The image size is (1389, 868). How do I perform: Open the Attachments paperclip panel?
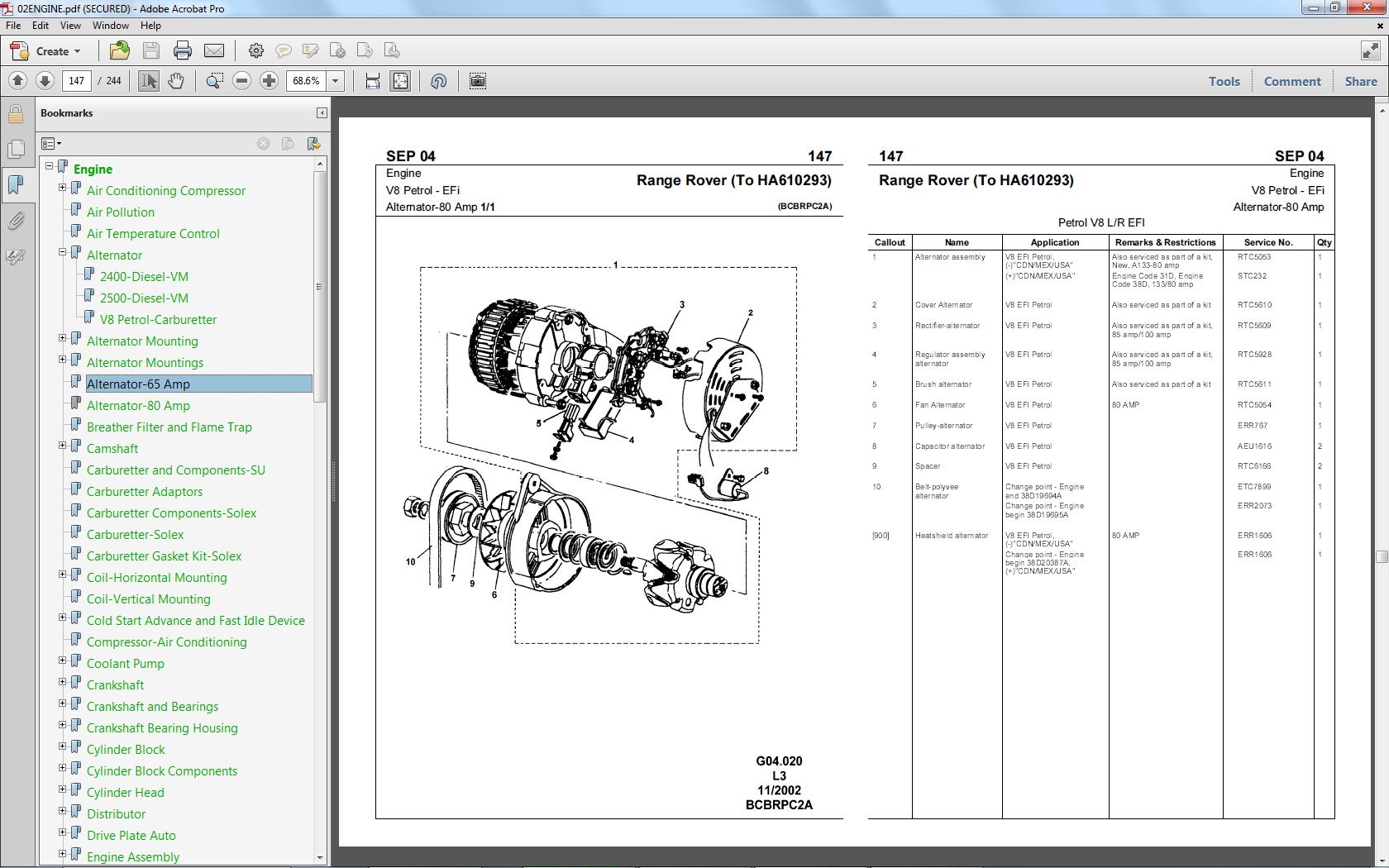pos(16,221)
